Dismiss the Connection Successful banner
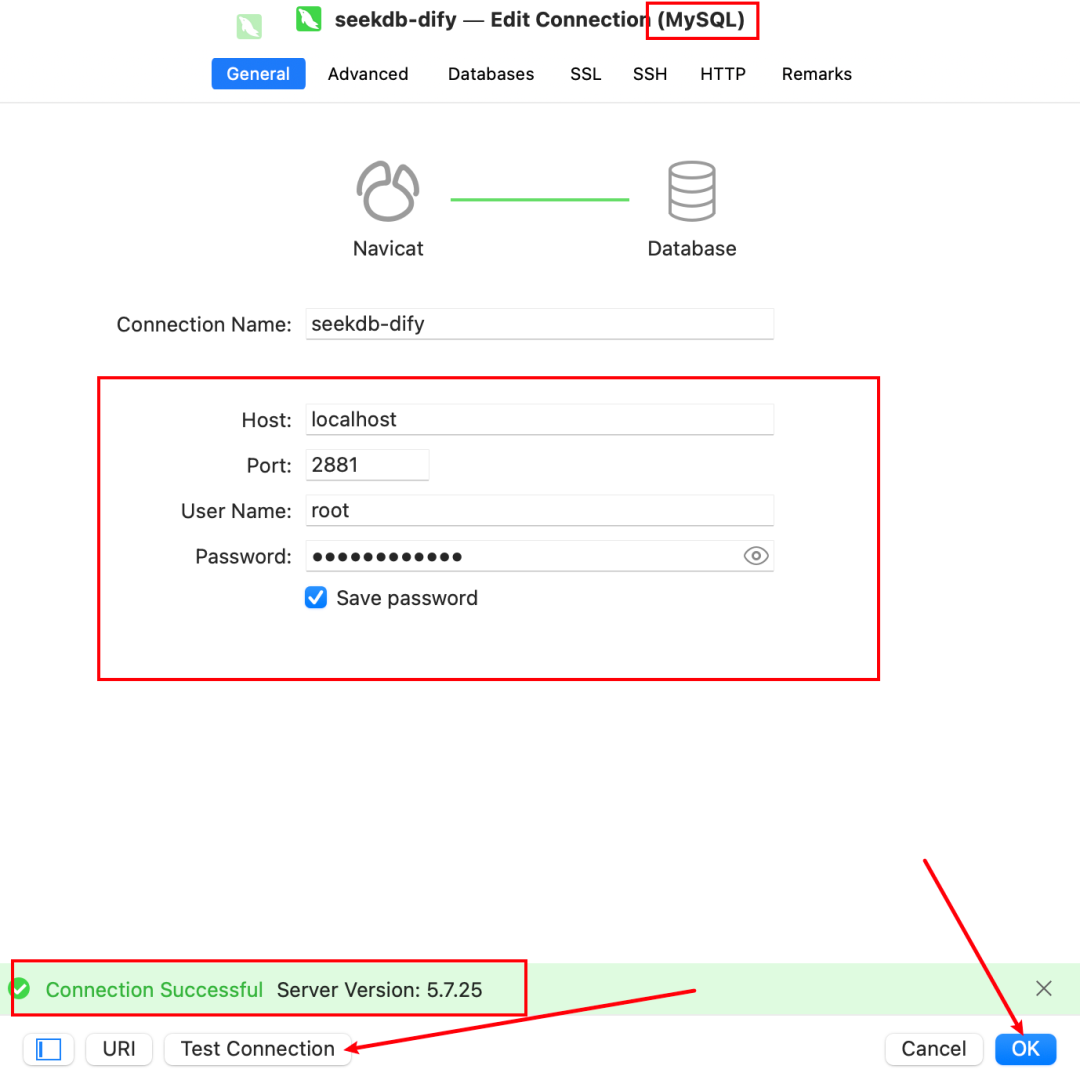1080x1080 pixels. coord(1044,989)
